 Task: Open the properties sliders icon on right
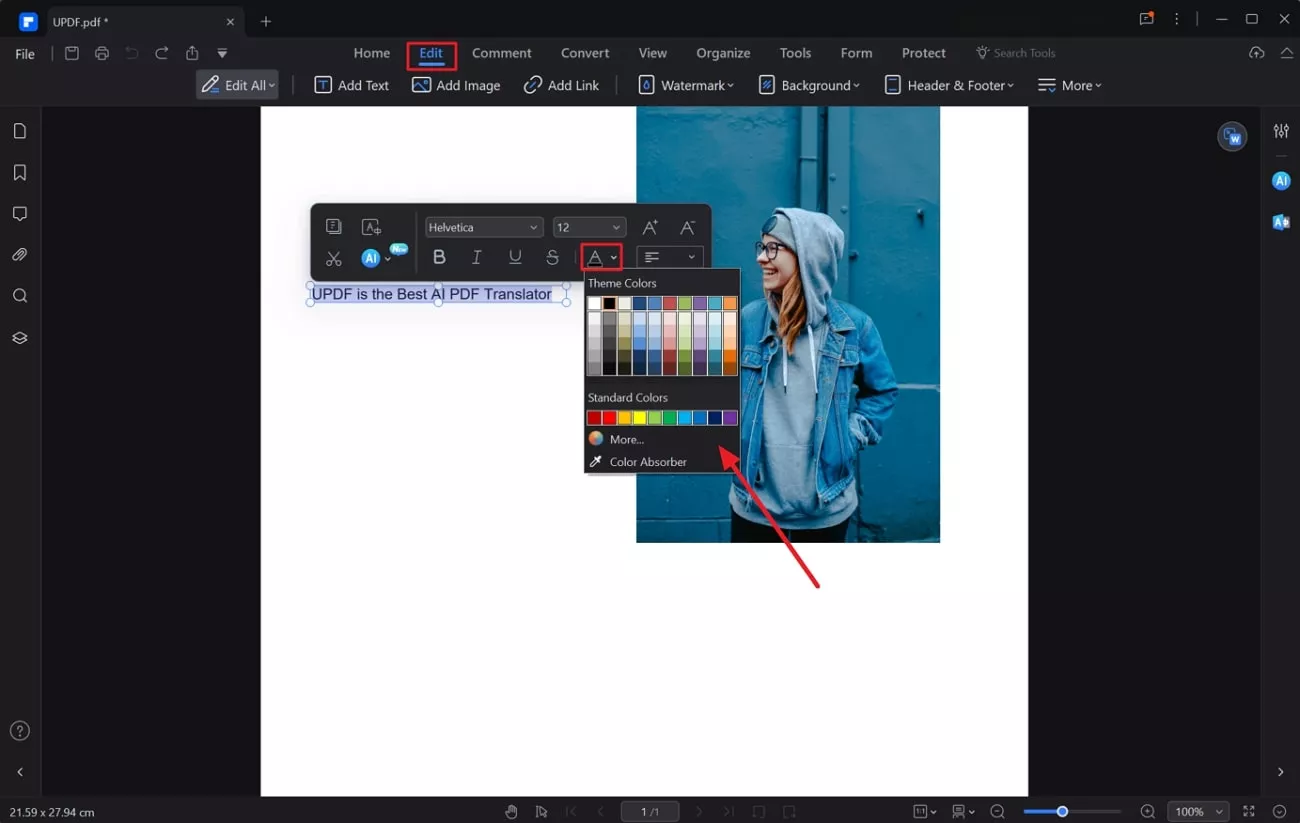(x=1281, y=131)
